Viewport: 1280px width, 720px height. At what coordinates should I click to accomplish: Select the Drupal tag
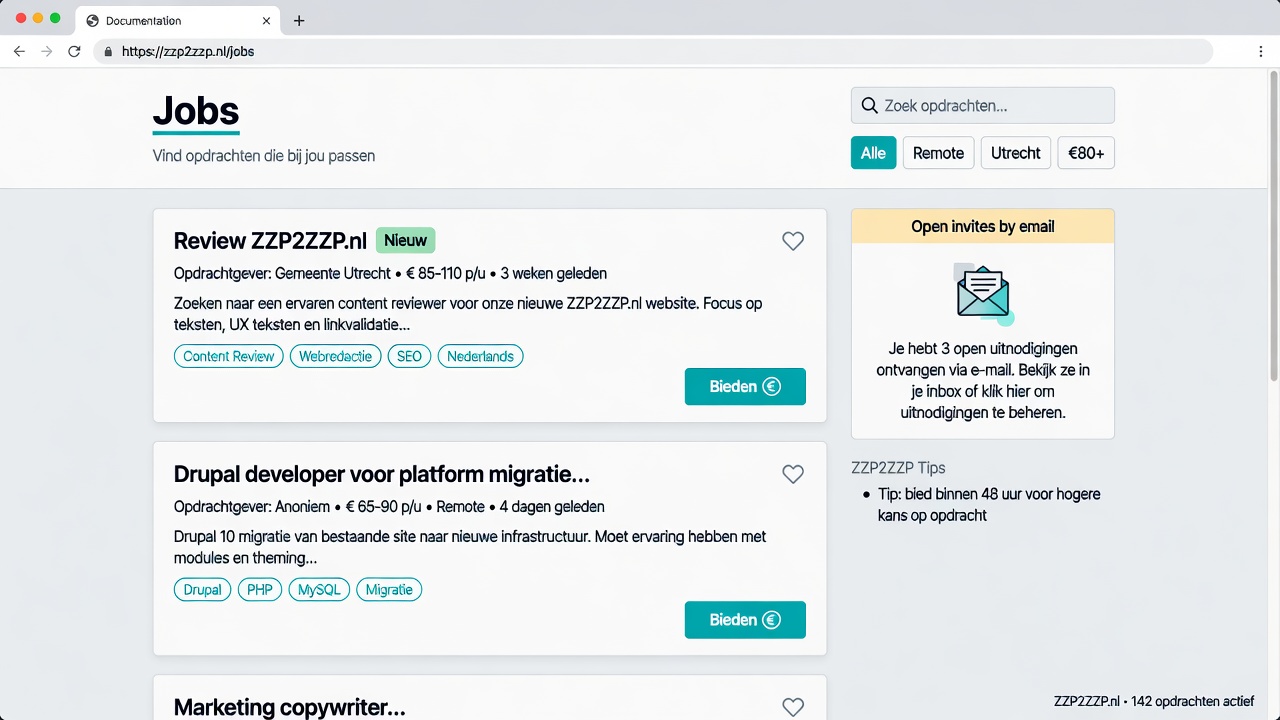pos(202,590)
